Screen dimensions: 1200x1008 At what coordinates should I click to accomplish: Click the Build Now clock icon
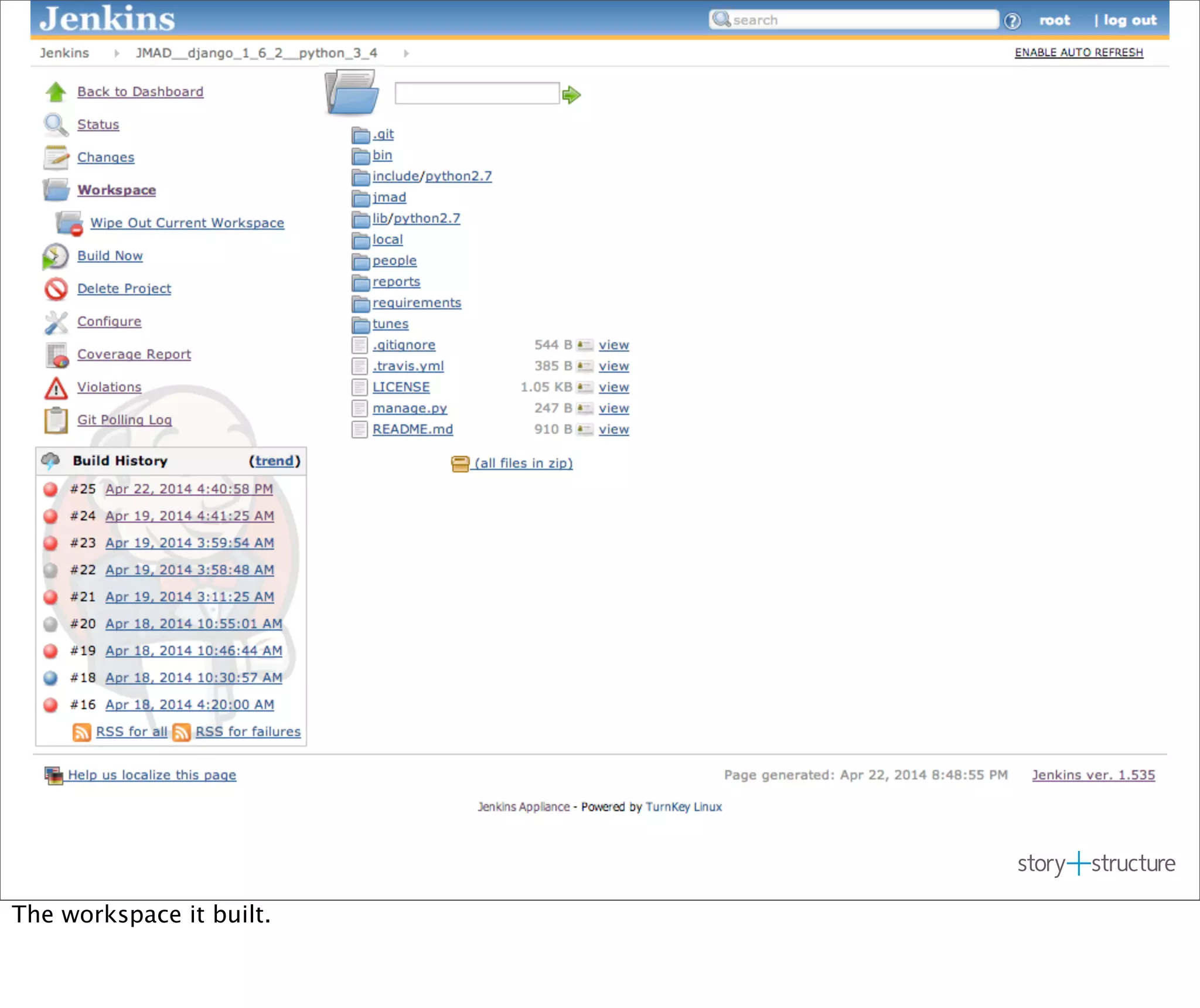click(56, 256)
